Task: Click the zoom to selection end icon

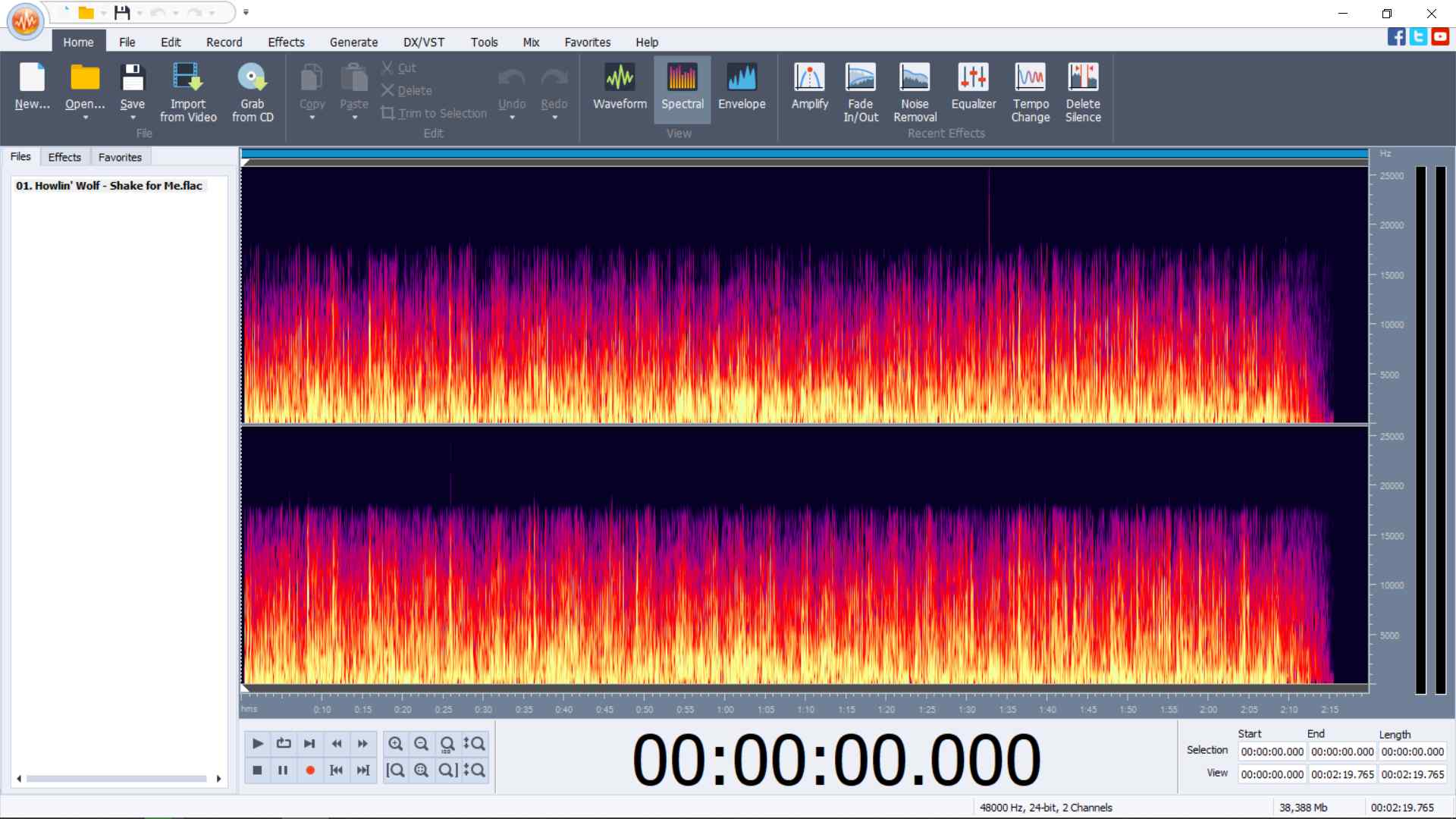Action: [447, 770]
